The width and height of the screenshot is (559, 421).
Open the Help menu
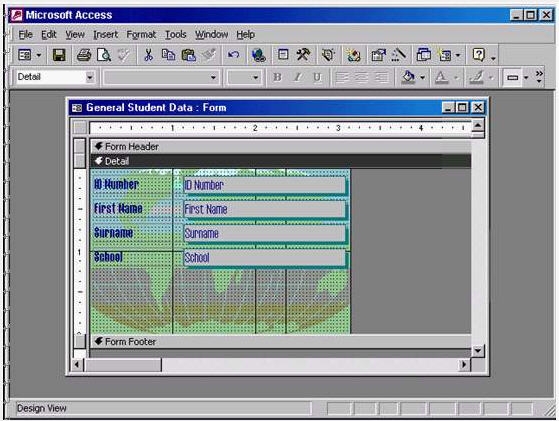(246, 35)
